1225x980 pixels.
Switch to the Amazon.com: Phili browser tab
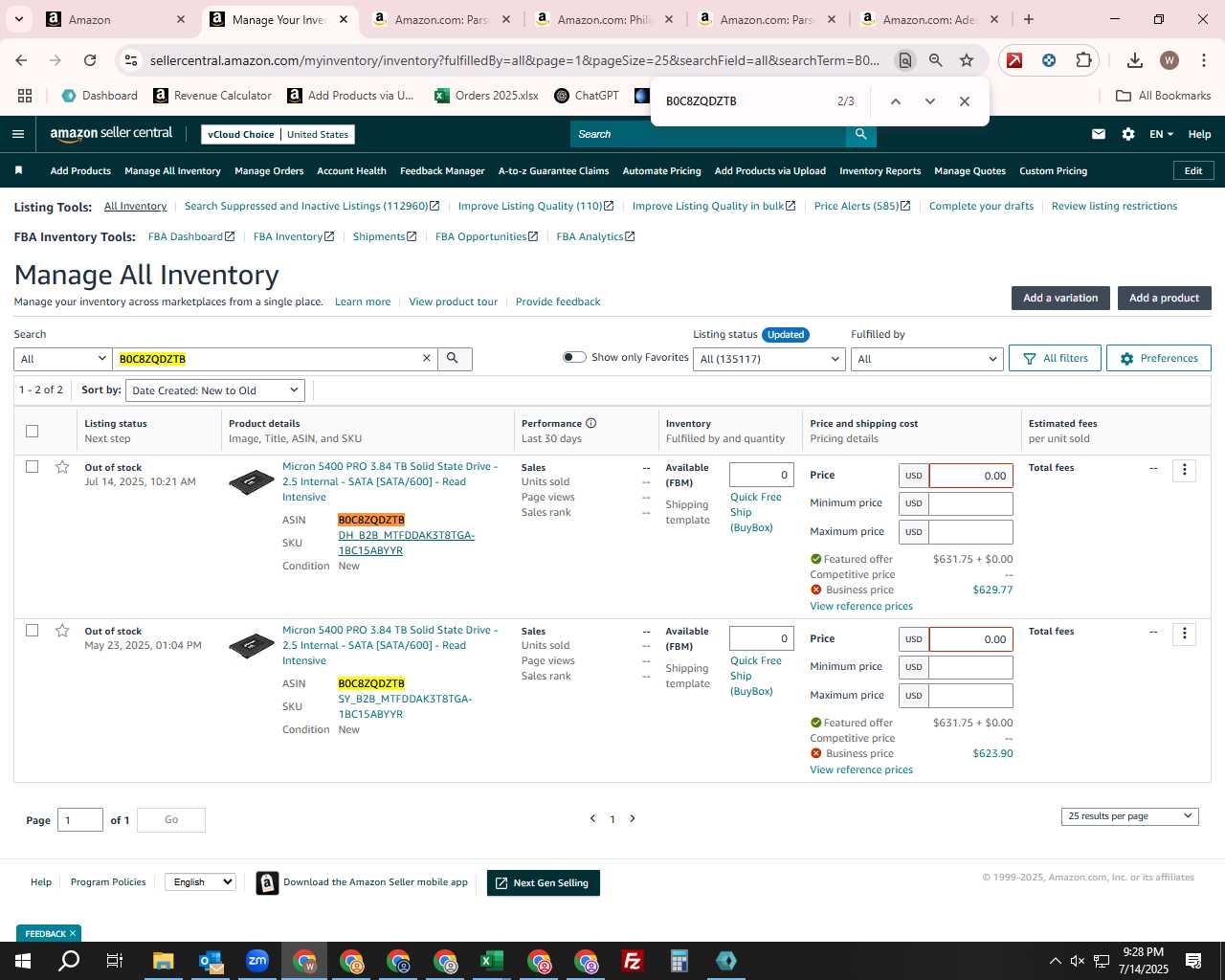coord(605,19)
